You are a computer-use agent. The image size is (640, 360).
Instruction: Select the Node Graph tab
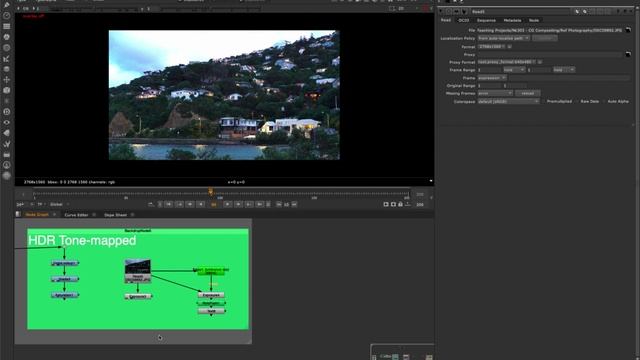(37, 215)
